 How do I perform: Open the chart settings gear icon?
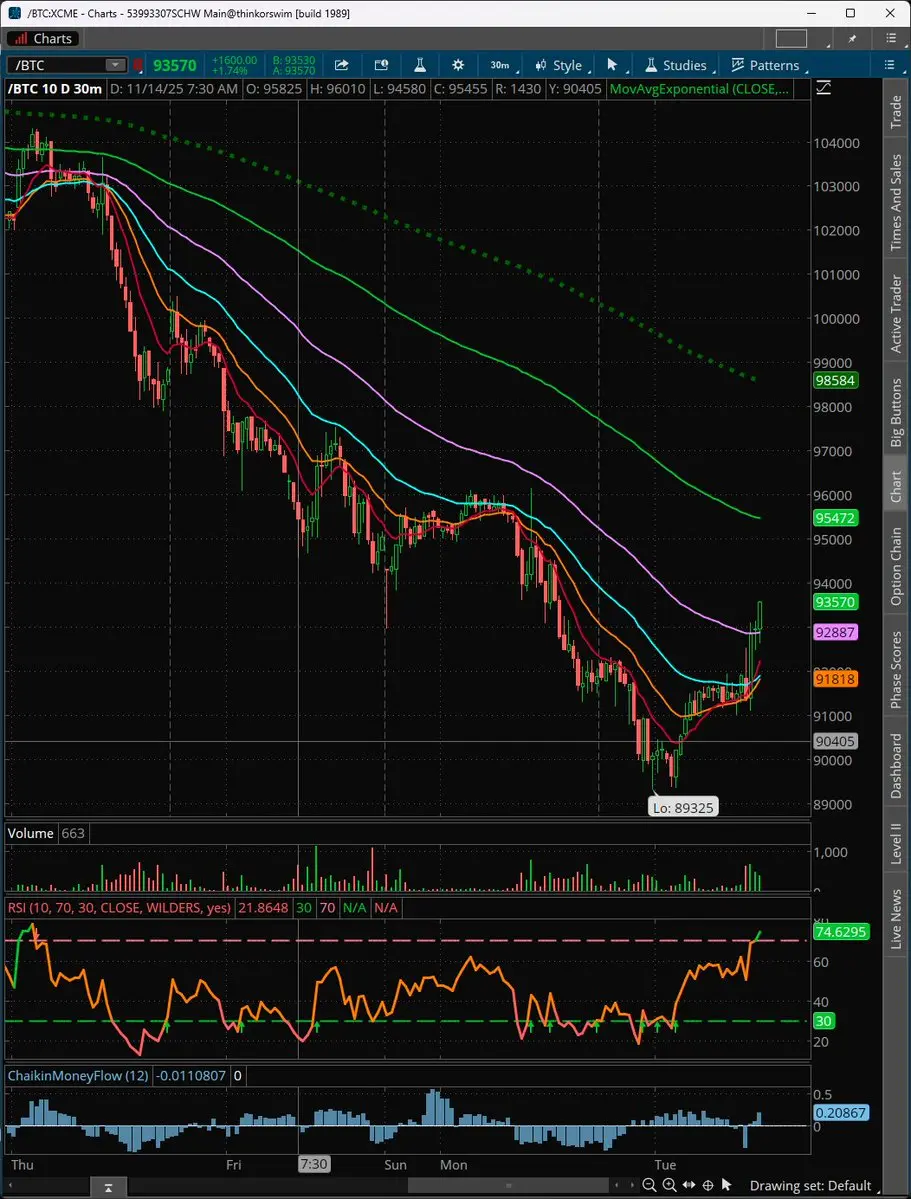click(457, 65)
